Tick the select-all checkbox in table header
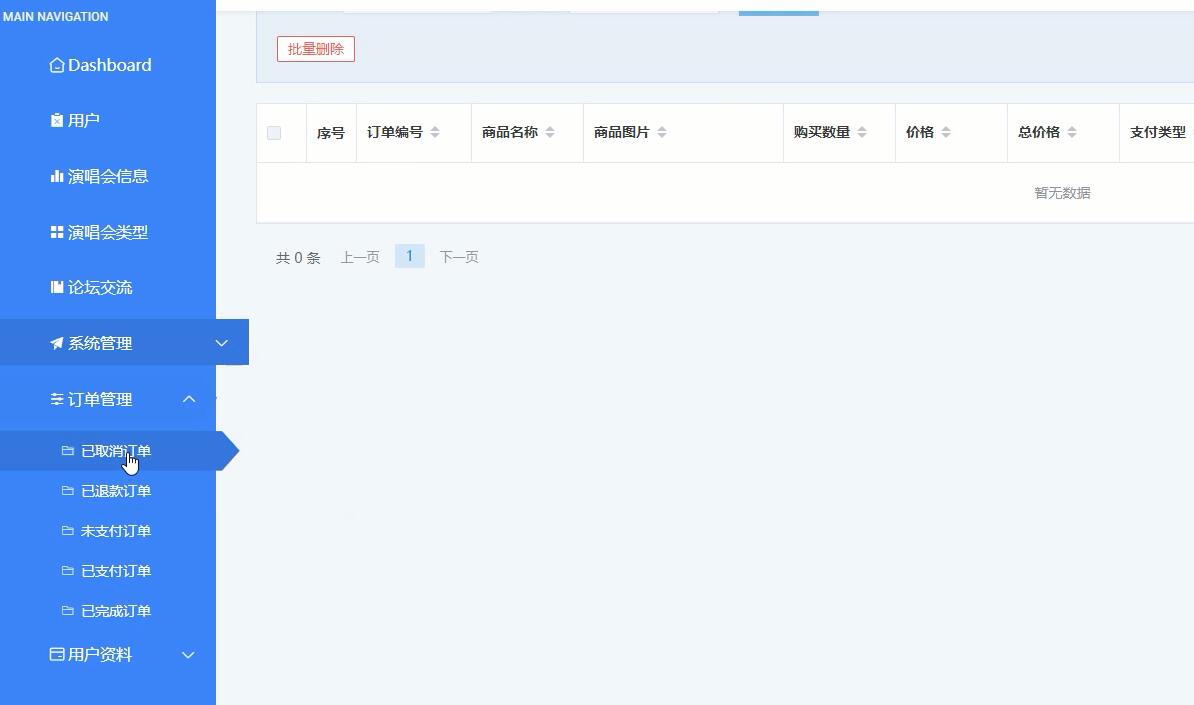Screen dimensions: 1194x705 pyautogui.click(x=274, y=133)
